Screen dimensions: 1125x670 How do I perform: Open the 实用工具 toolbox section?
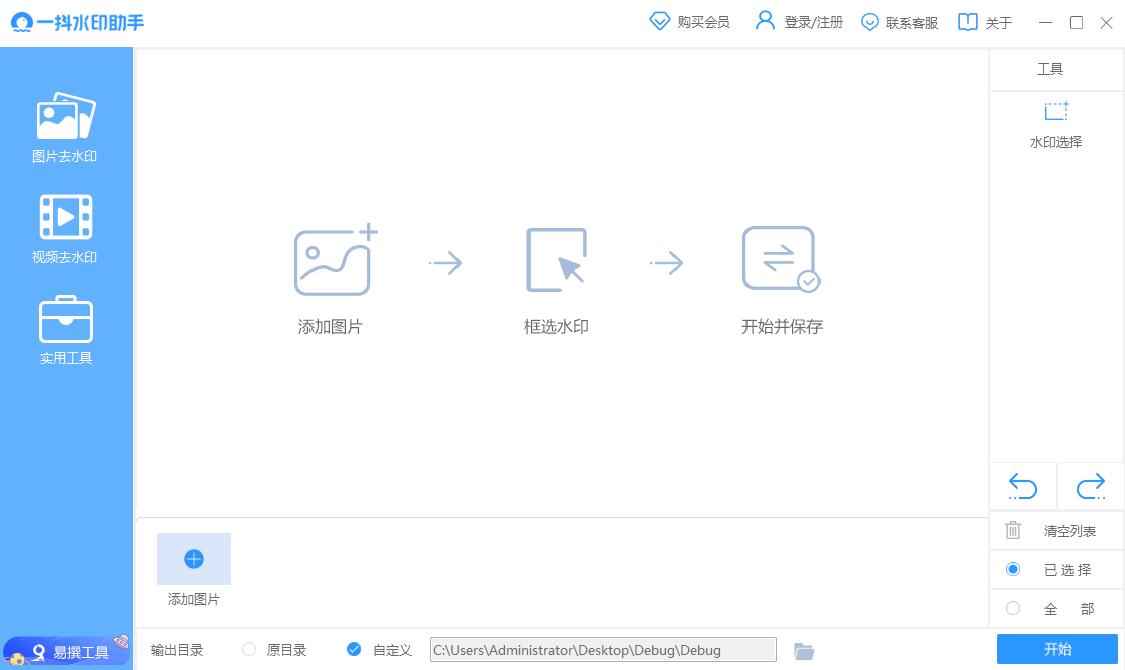tap(65, 330)
